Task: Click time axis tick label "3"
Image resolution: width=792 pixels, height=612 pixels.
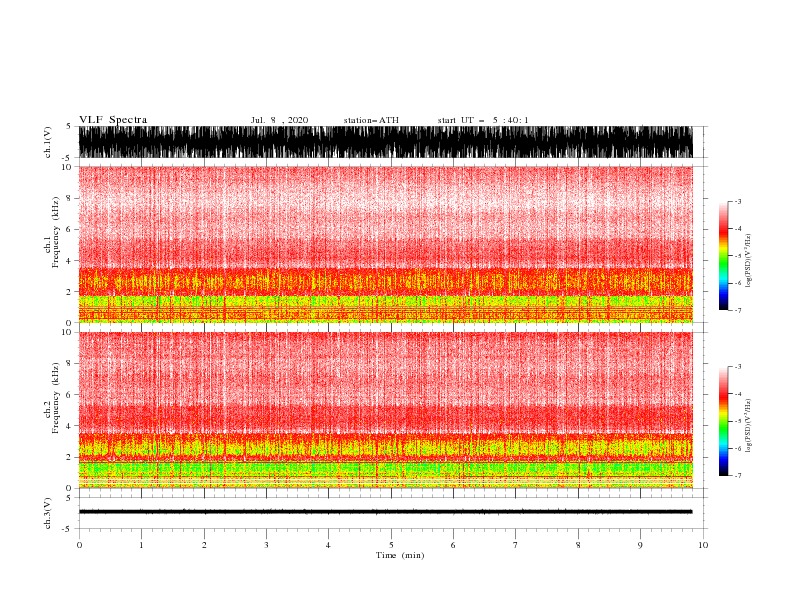Action: (x=266, y=545)
